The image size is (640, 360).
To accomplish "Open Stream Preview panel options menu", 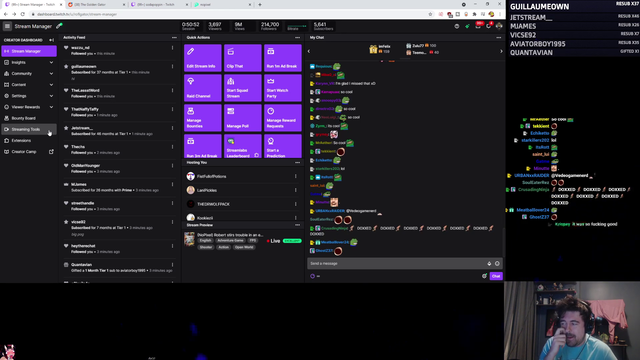I will click(x=298, y=225).
